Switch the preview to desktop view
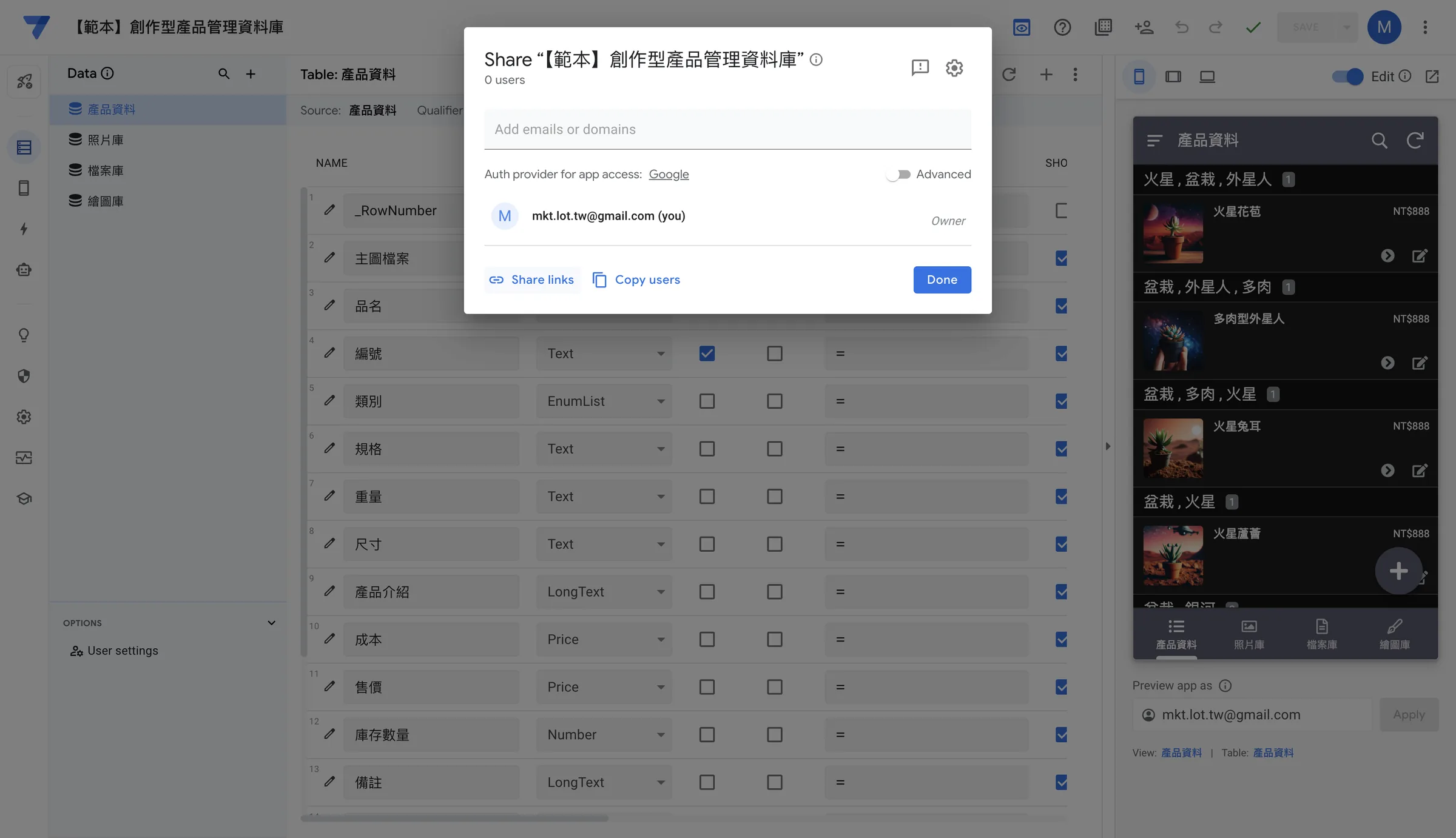The height and width of the screenshot is (838, 1456). point(1207,76)
